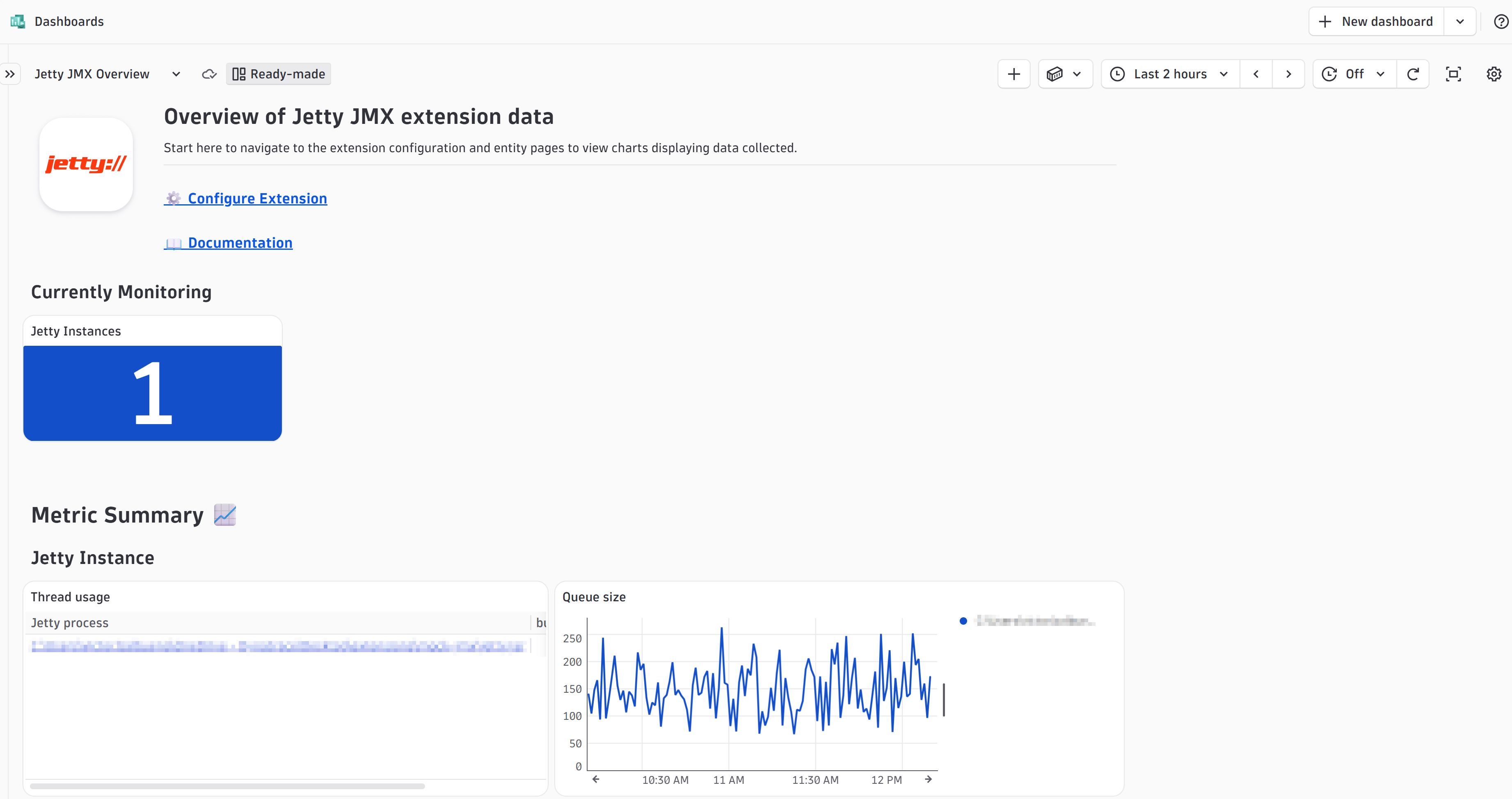This screenshot has width=1512, height=799.
Task: Click the New dashboard button
Action: pos(1376,22)
